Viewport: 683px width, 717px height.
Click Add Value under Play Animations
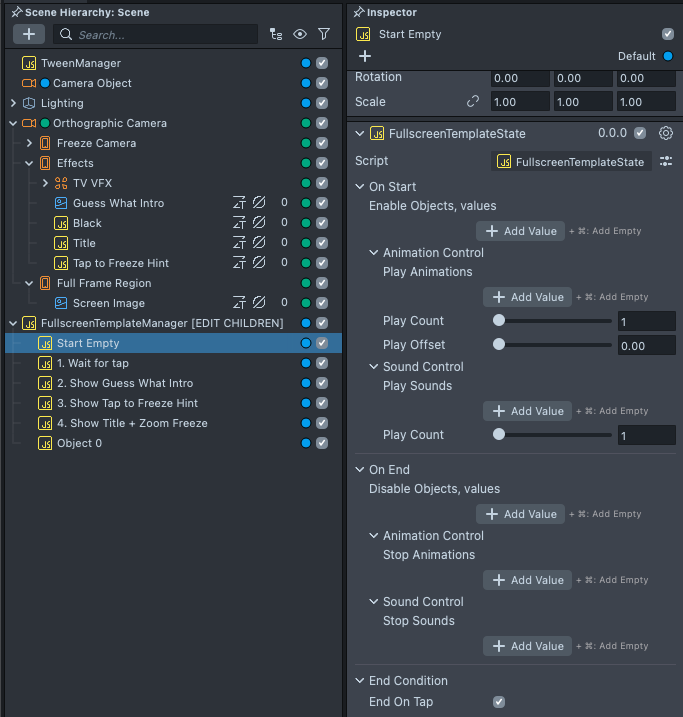coord(525,297)
